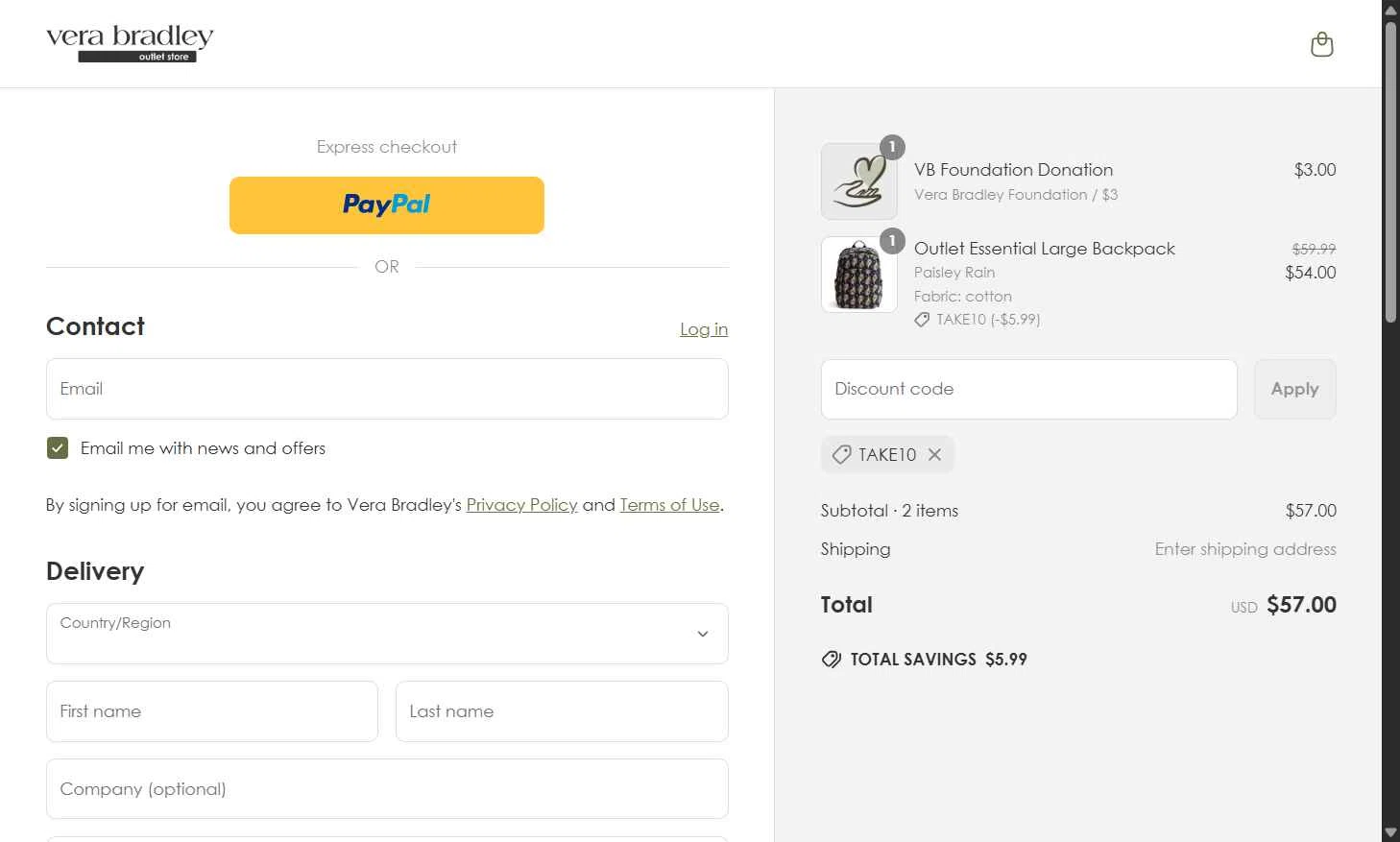The width and height of the screenshot is (1400, 842).
Task: Click the Outlet Essential Large Backpack image
Action: (x=858, y=275)
